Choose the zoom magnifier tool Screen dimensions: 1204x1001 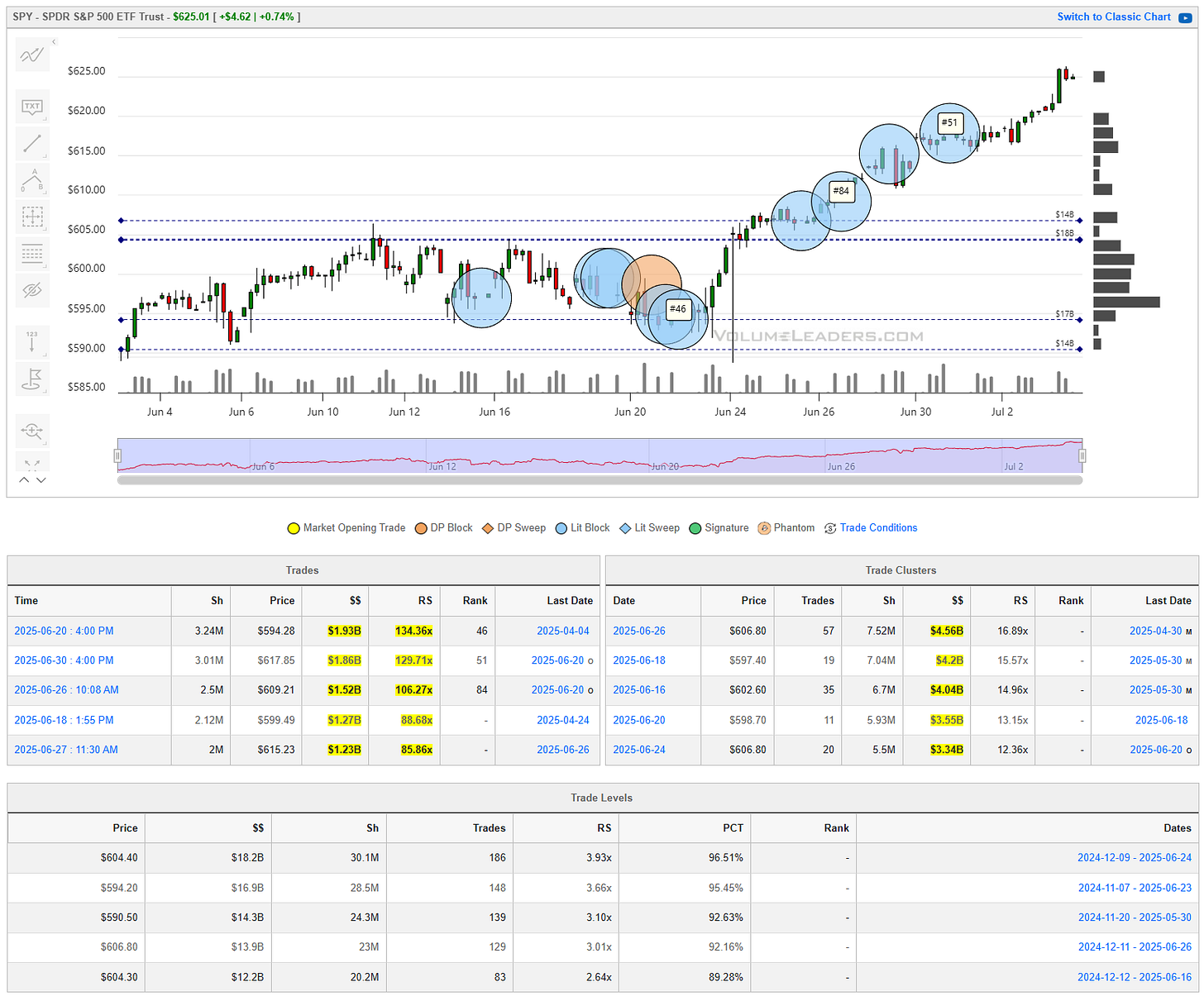(32, 430)
